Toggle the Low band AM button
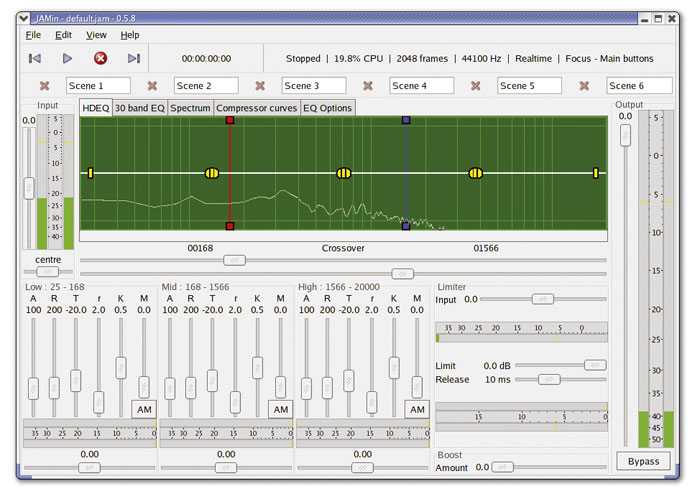This screenshot has height=499, width=700. 144,409
